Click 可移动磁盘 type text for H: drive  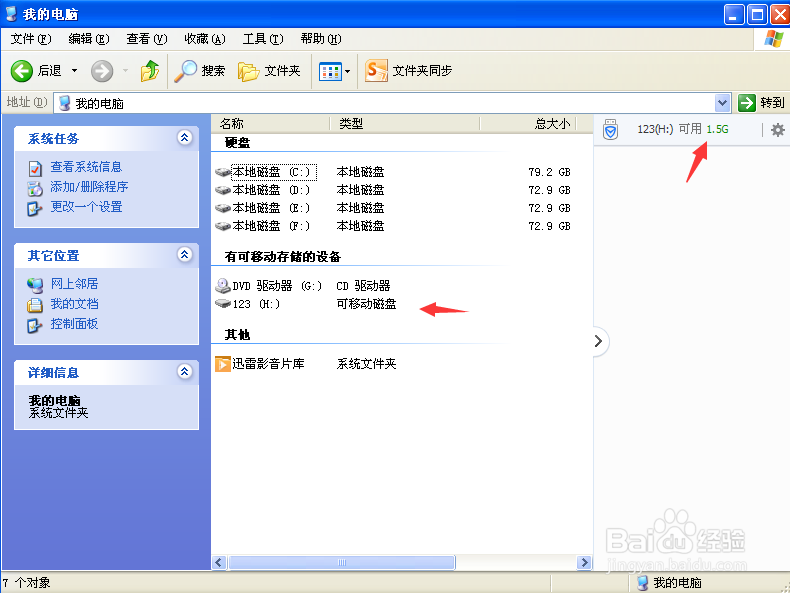tap(366, 304)
